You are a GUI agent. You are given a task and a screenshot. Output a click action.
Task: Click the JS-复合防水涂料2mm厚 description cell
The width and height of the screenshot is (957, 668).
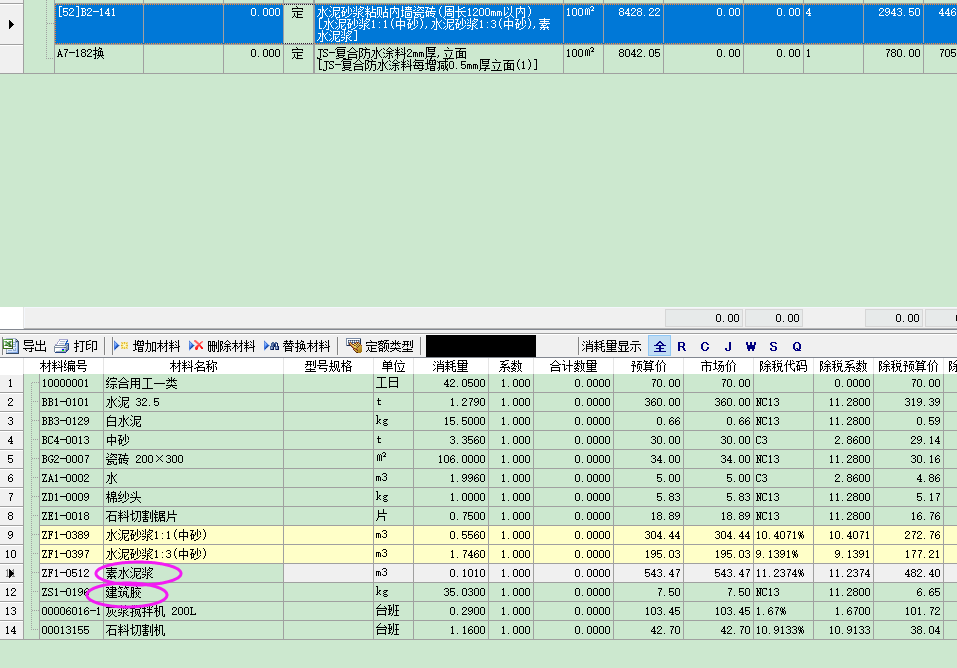pyautogui.click(x=438, y=59)
